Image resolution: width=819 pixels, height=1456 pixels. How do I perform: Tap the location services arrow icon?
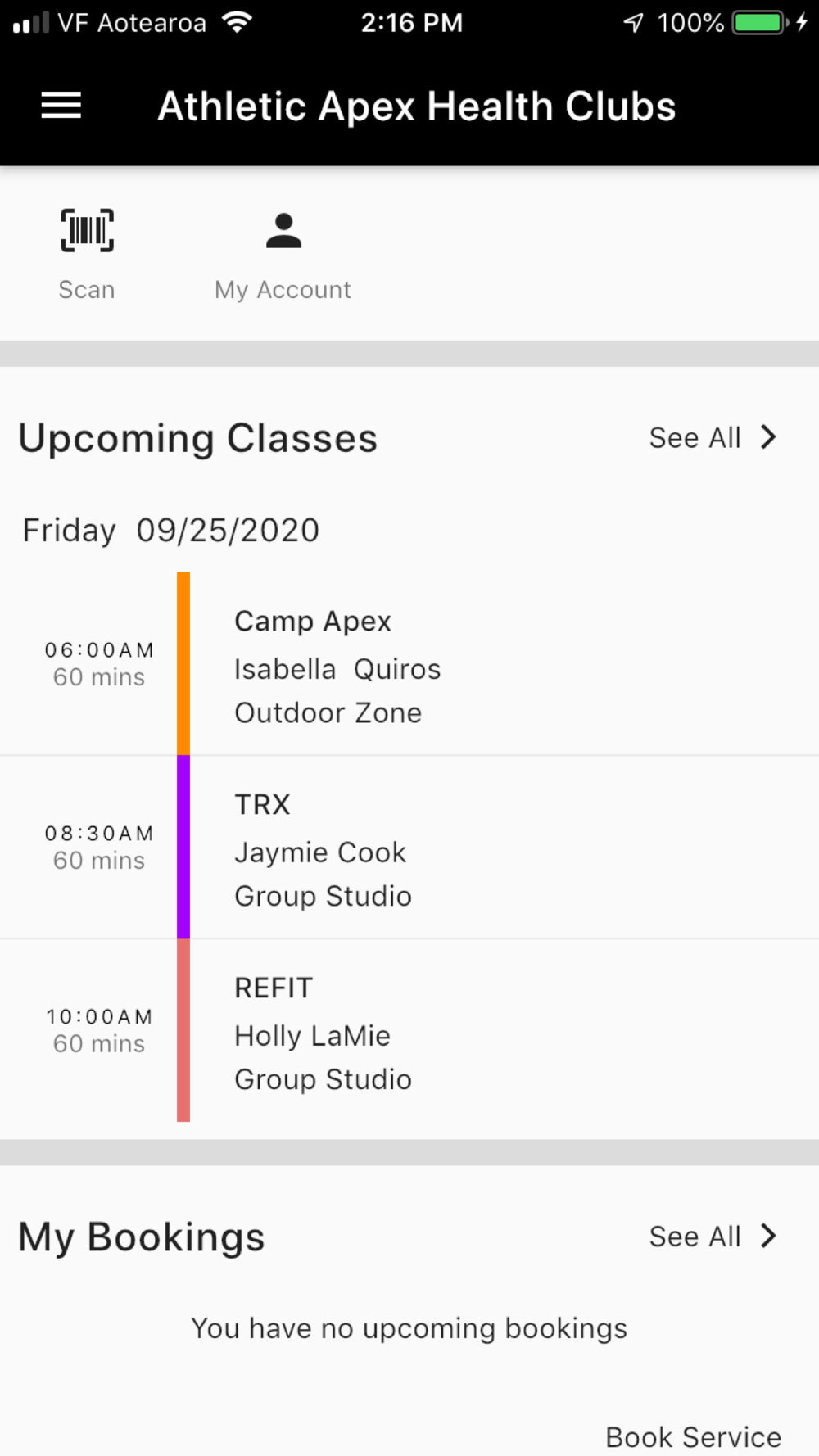tap(633, 22)
